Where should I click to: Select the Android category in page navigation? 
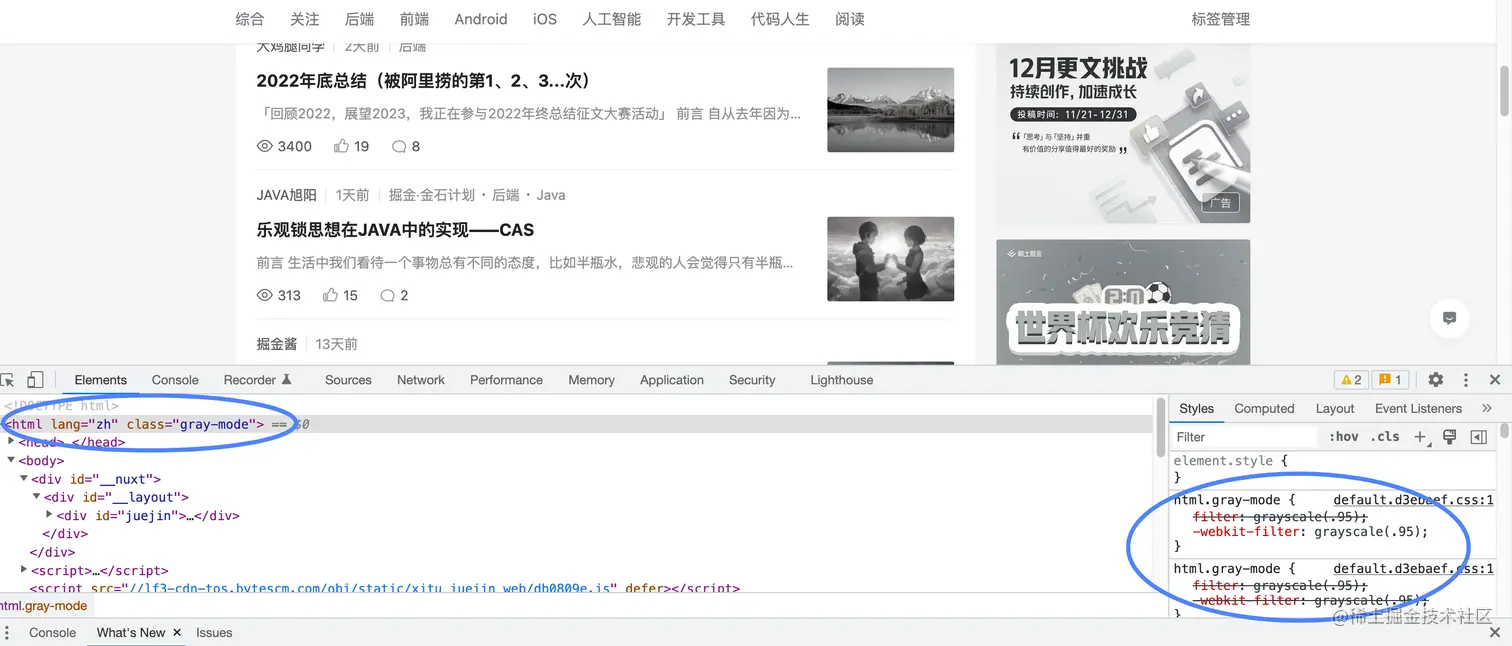pos(481,19)
